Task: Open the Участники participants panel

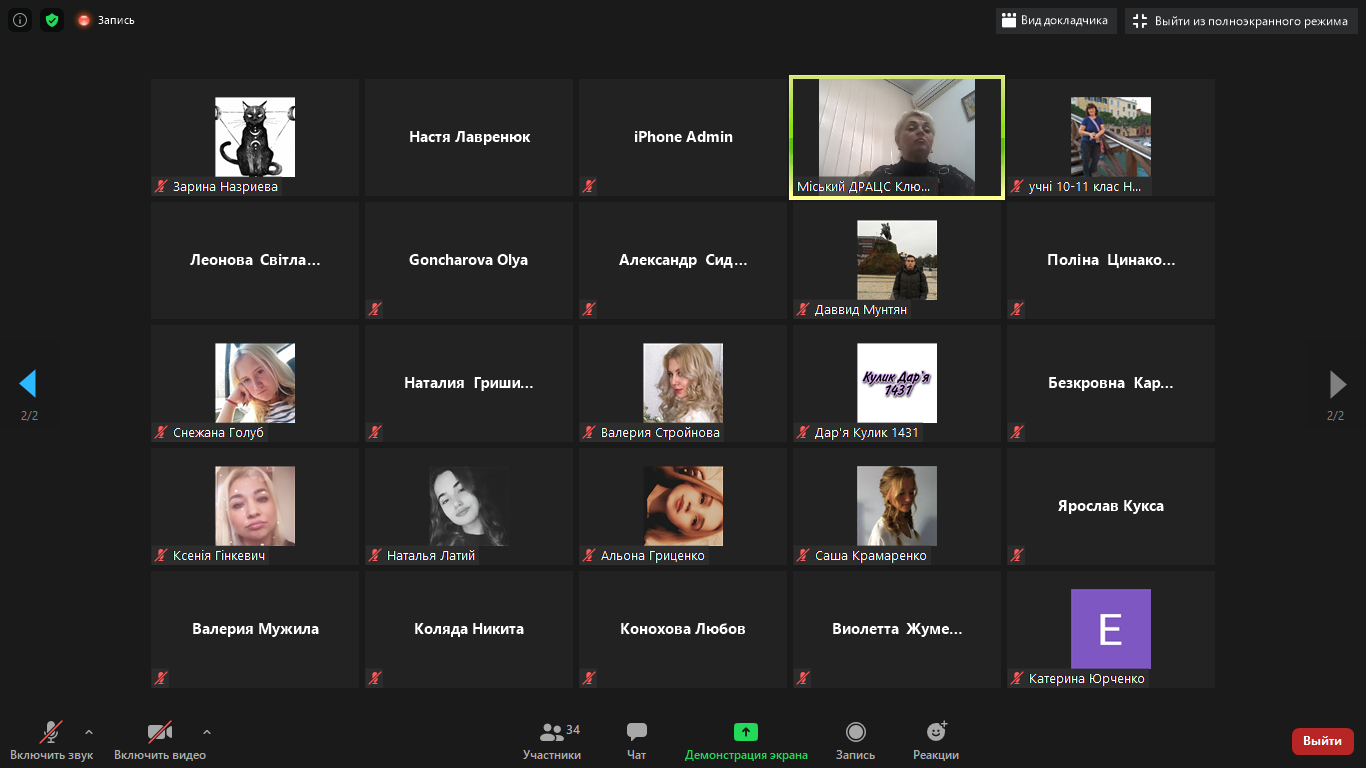Action: coord(552,741)
